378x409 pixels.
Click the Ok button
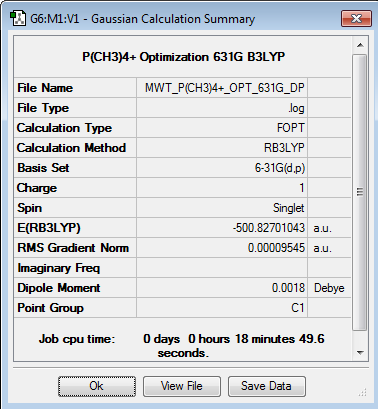[x=97, y=386]
